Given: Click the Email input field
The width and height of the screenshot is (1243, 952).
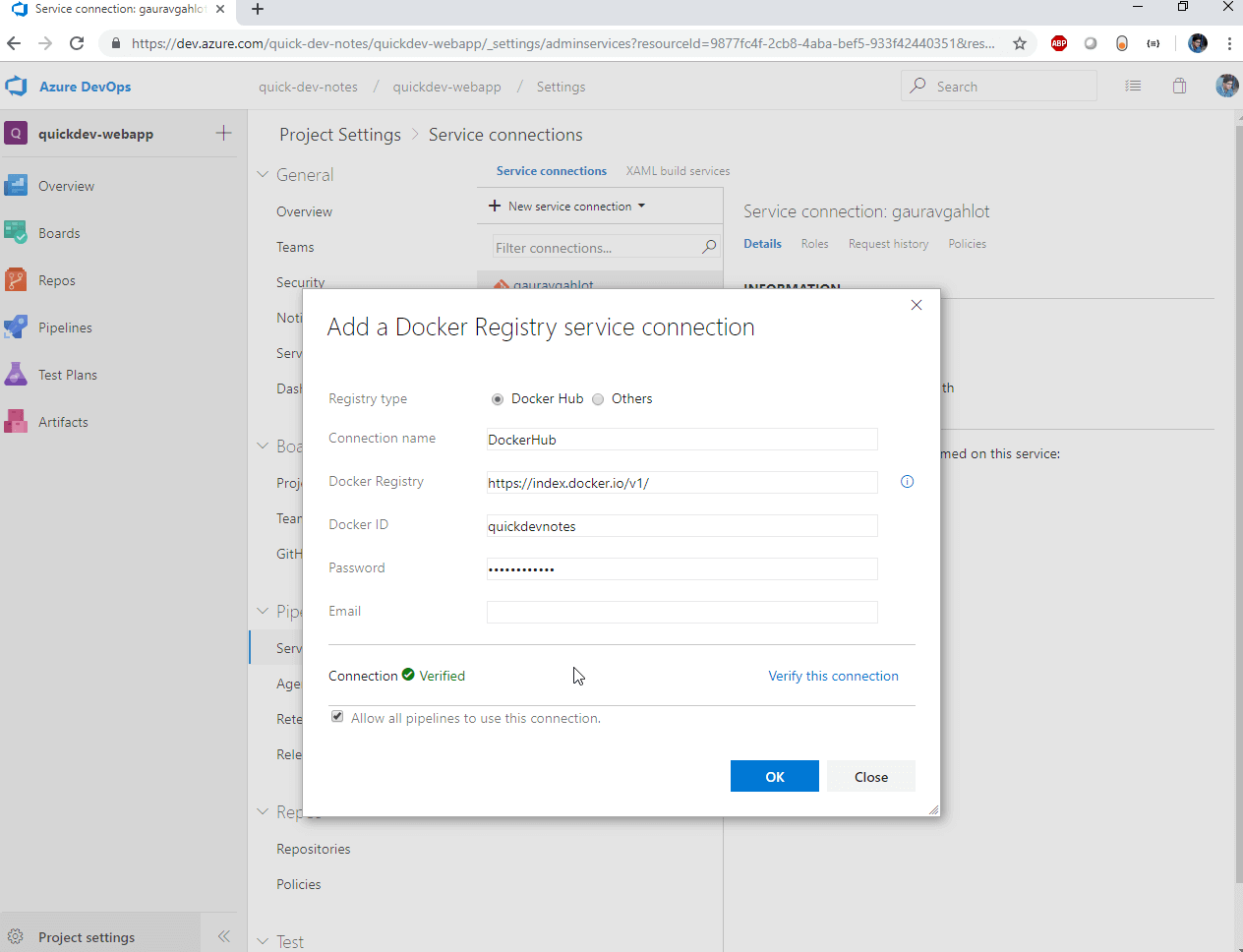Looking at the screenshot, I should 682,612.
